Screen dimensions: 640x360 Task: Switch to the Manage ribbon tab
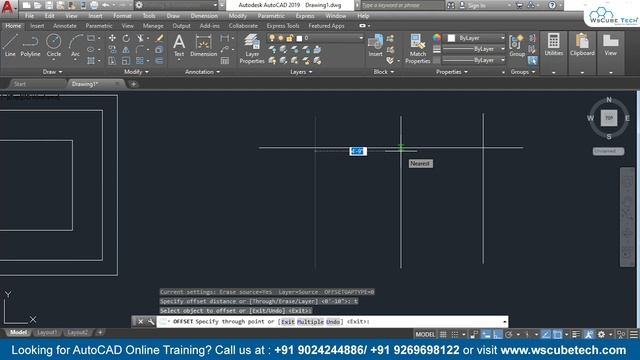[x=153, y=26]
